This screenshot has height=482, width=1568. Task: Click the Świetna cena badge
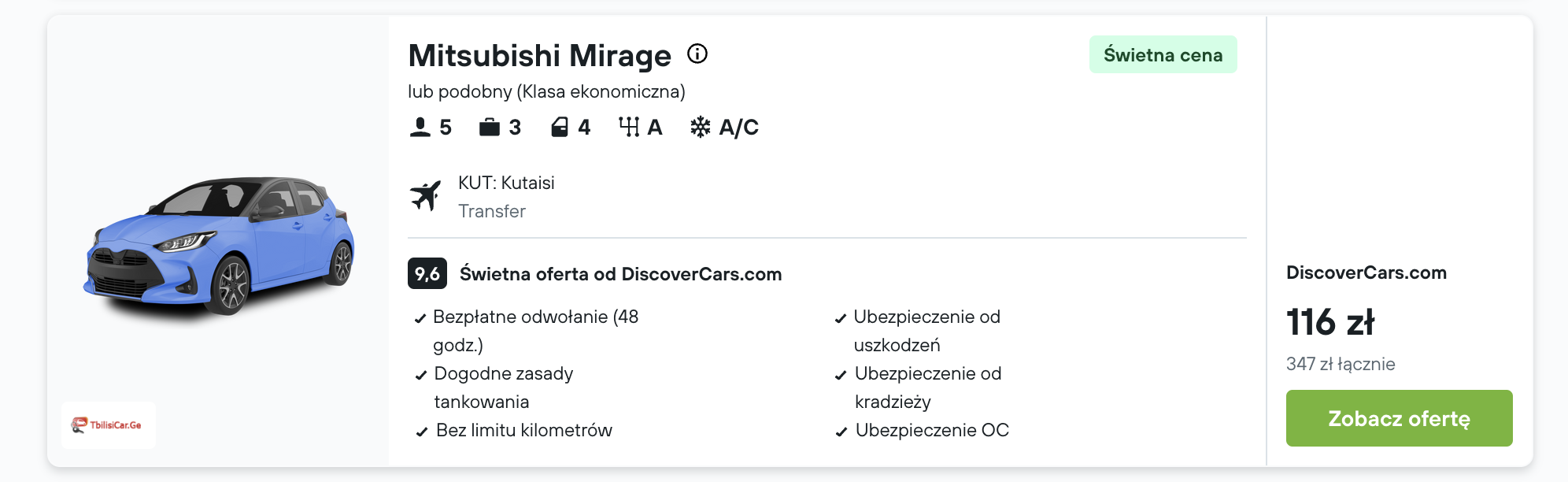[x=1163, y=54]
